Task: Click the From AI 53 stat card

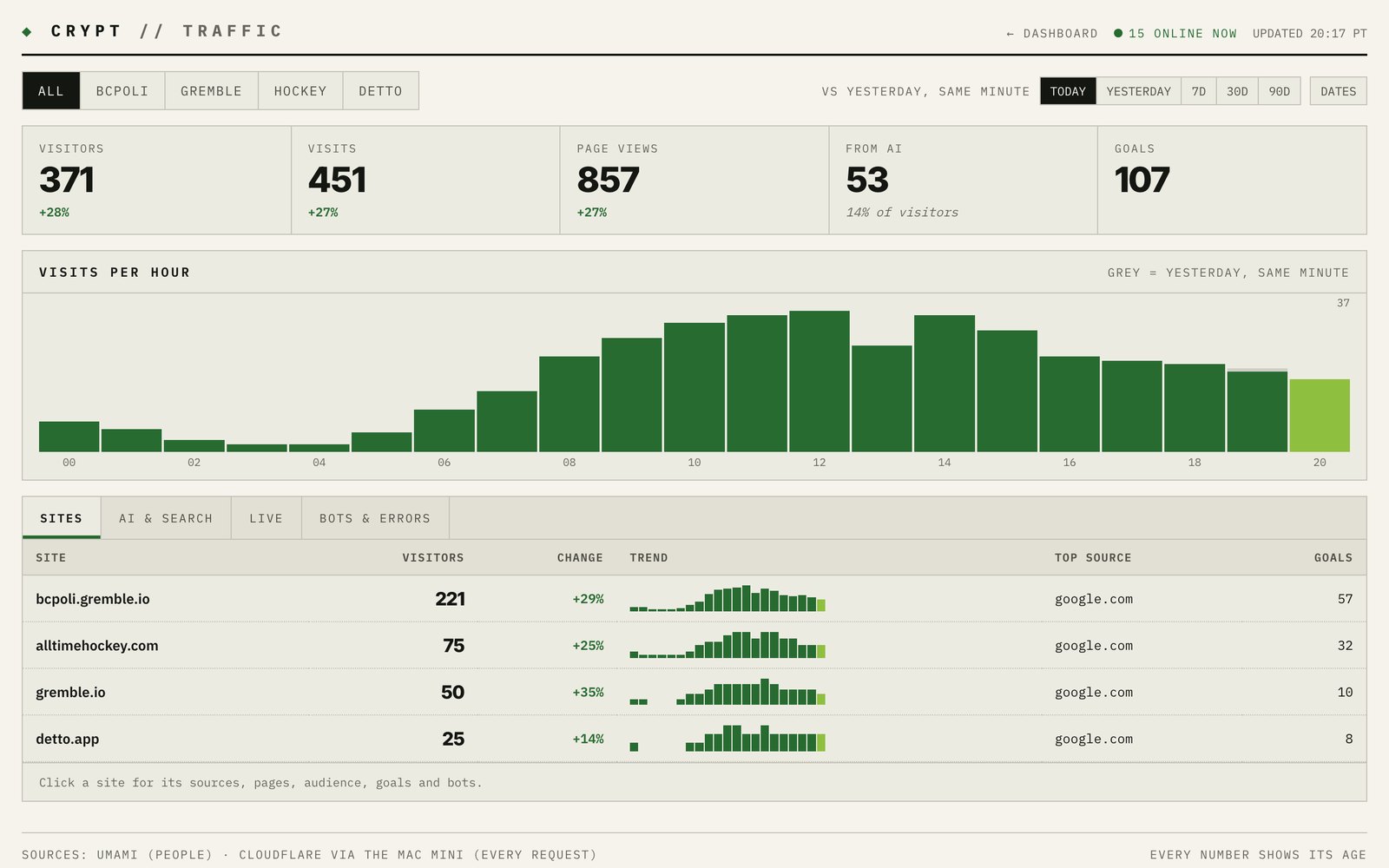Action: click(x=964, y=181)
